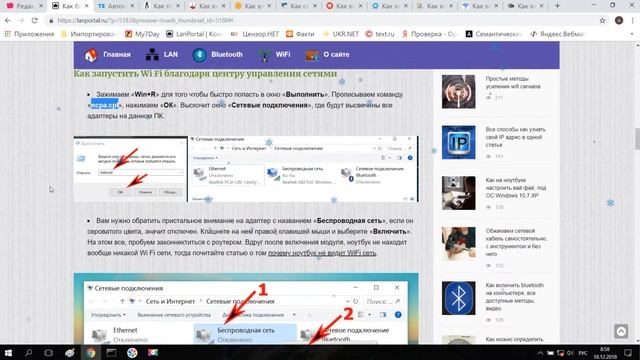This screenshot has width=640, height=360.
Task: Open the Проверка bookmark with Yandex icon
Action: click(x=429, y=34)
